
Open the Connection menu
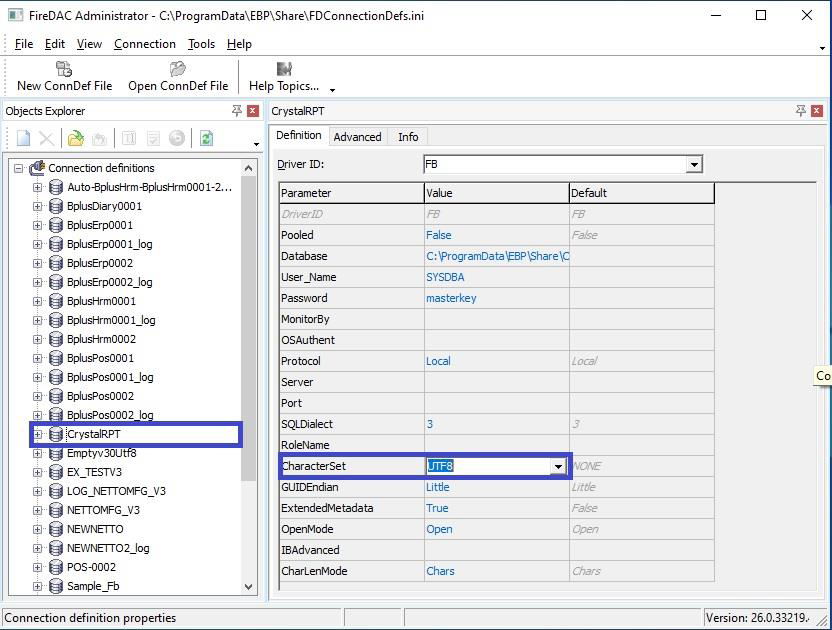[x=144, y=44]
